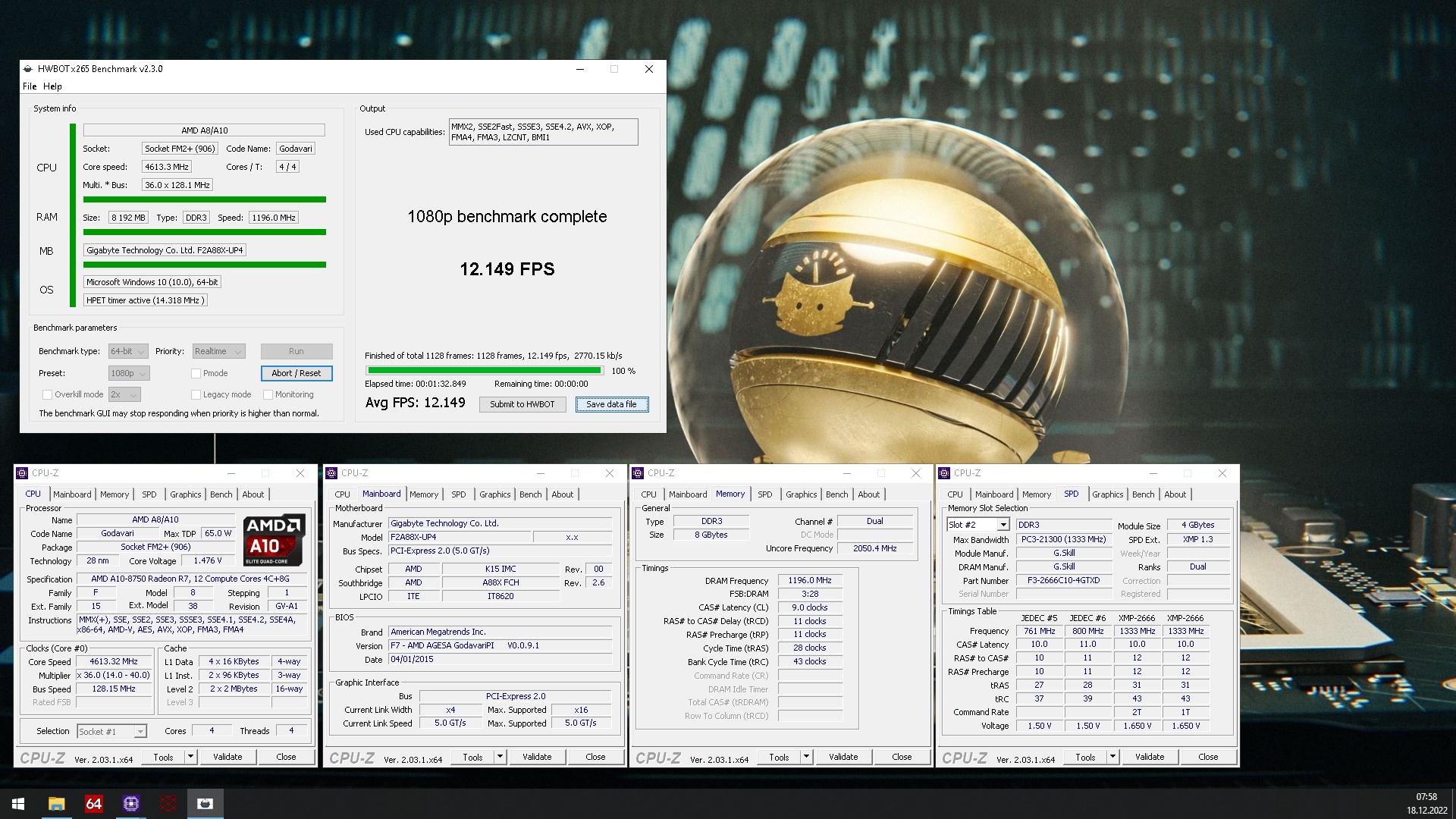Open File Explorer from taskbar

[56, 803]
